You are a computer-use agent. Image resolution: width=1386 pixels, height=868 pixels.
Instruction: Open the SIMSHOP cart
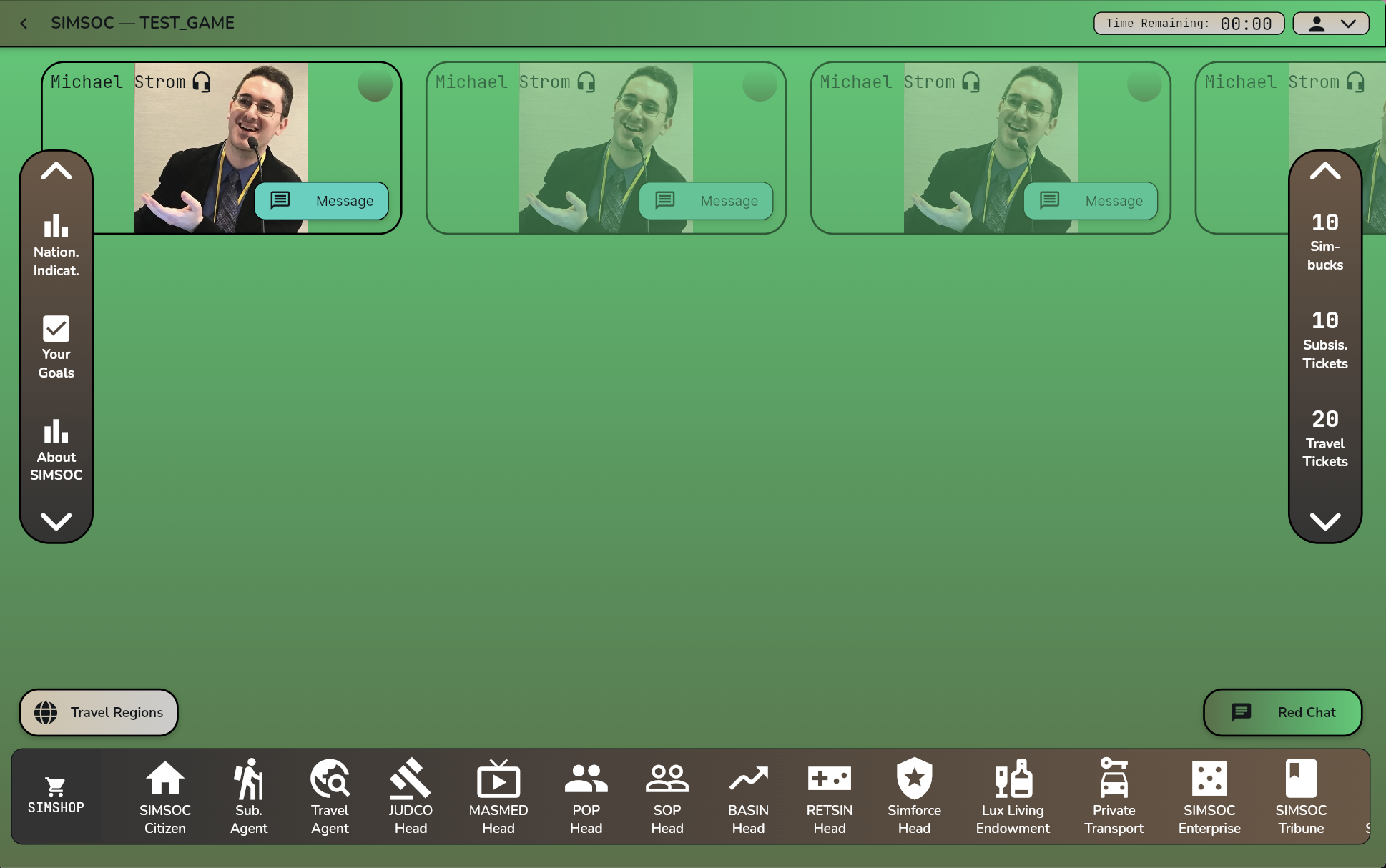56,796
